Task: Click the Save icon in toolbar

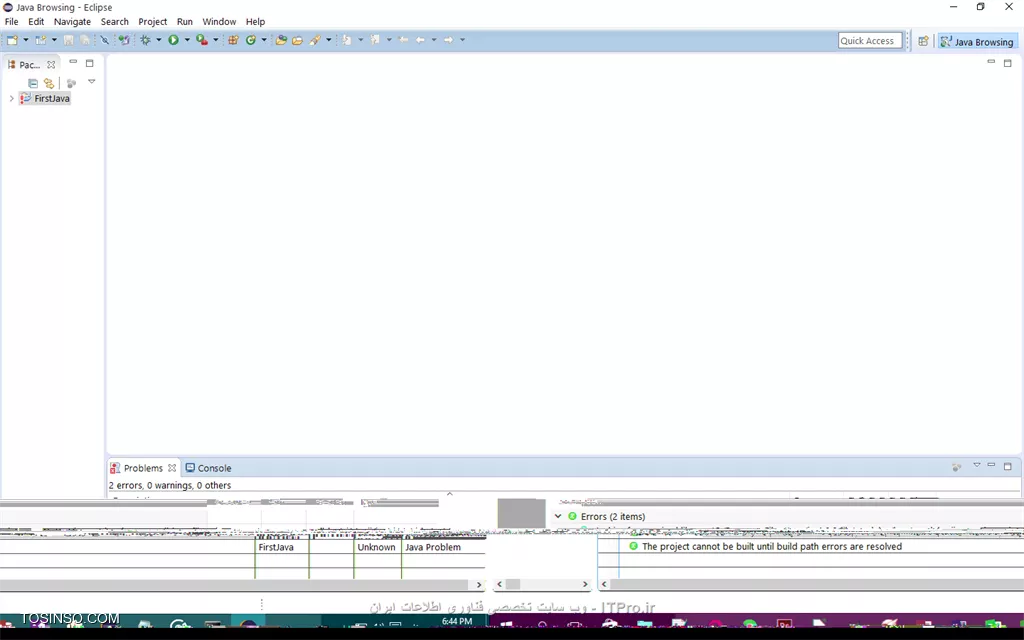Action: click(x=68, y=40)
